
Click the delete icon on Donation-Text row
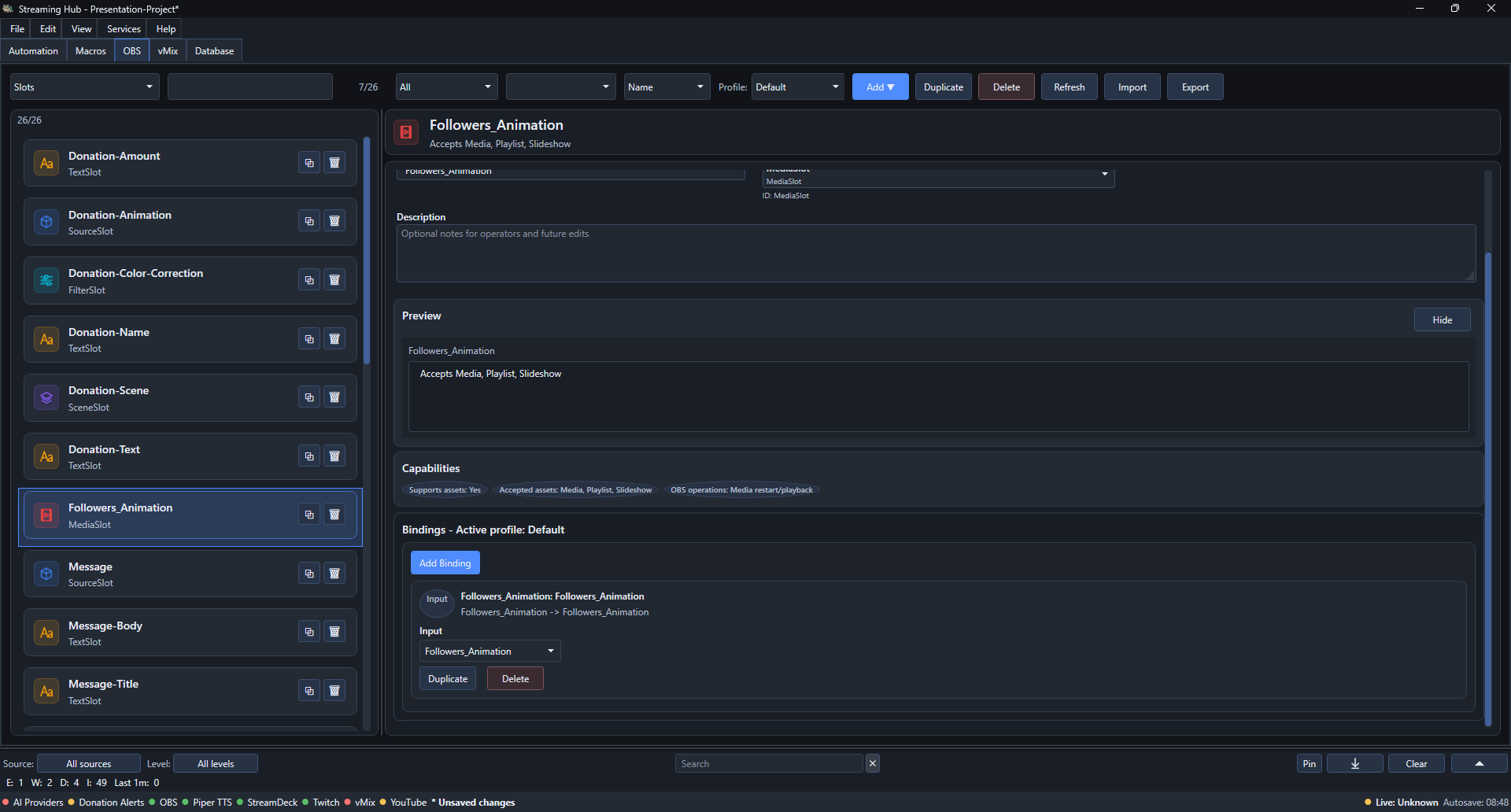coord(334,456)
